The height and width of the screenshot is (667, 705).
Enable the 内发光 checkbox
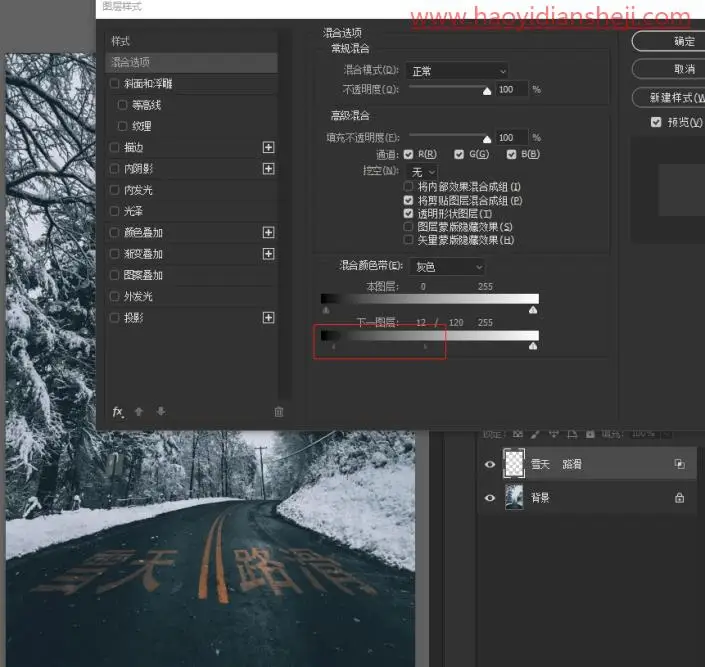click(x=114, y=190)
